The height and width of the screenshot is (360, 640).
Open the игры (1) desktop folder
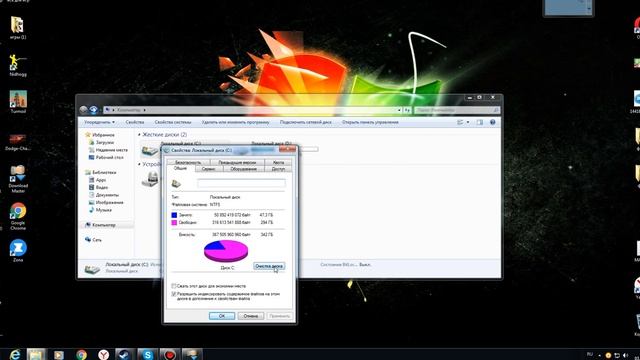tap(17, 27)
